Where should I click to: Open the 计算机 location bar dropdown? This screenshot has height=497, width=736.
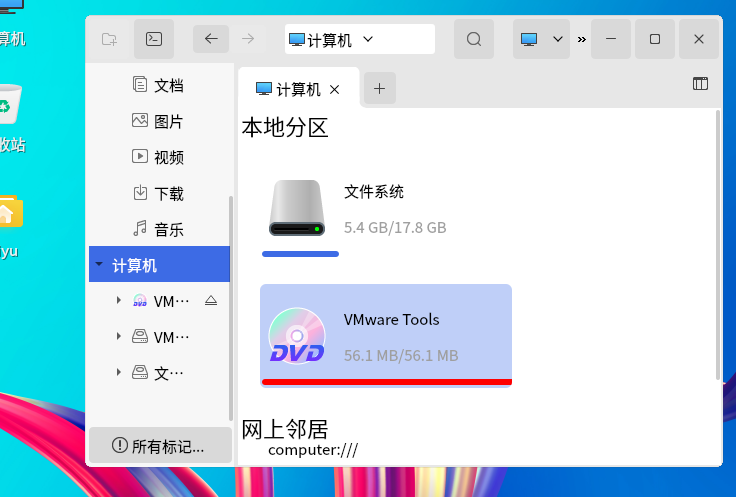[368, 39]
